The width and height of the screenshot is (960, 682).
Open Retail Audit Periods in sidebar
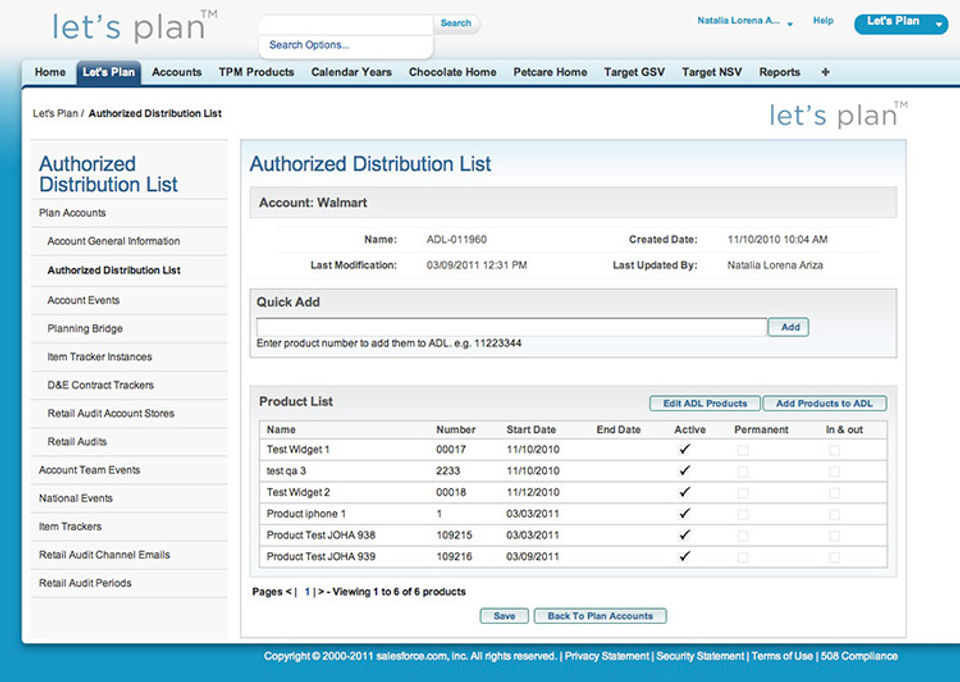[85, 583]
